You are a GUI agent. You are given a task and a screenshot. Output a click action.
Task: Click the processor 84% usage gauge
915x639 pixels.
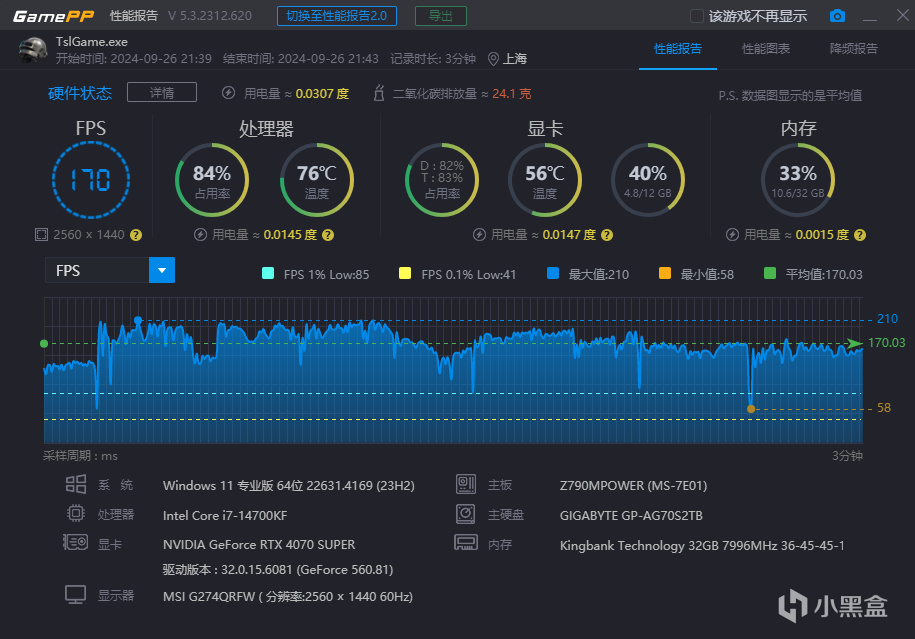(212, 180)
